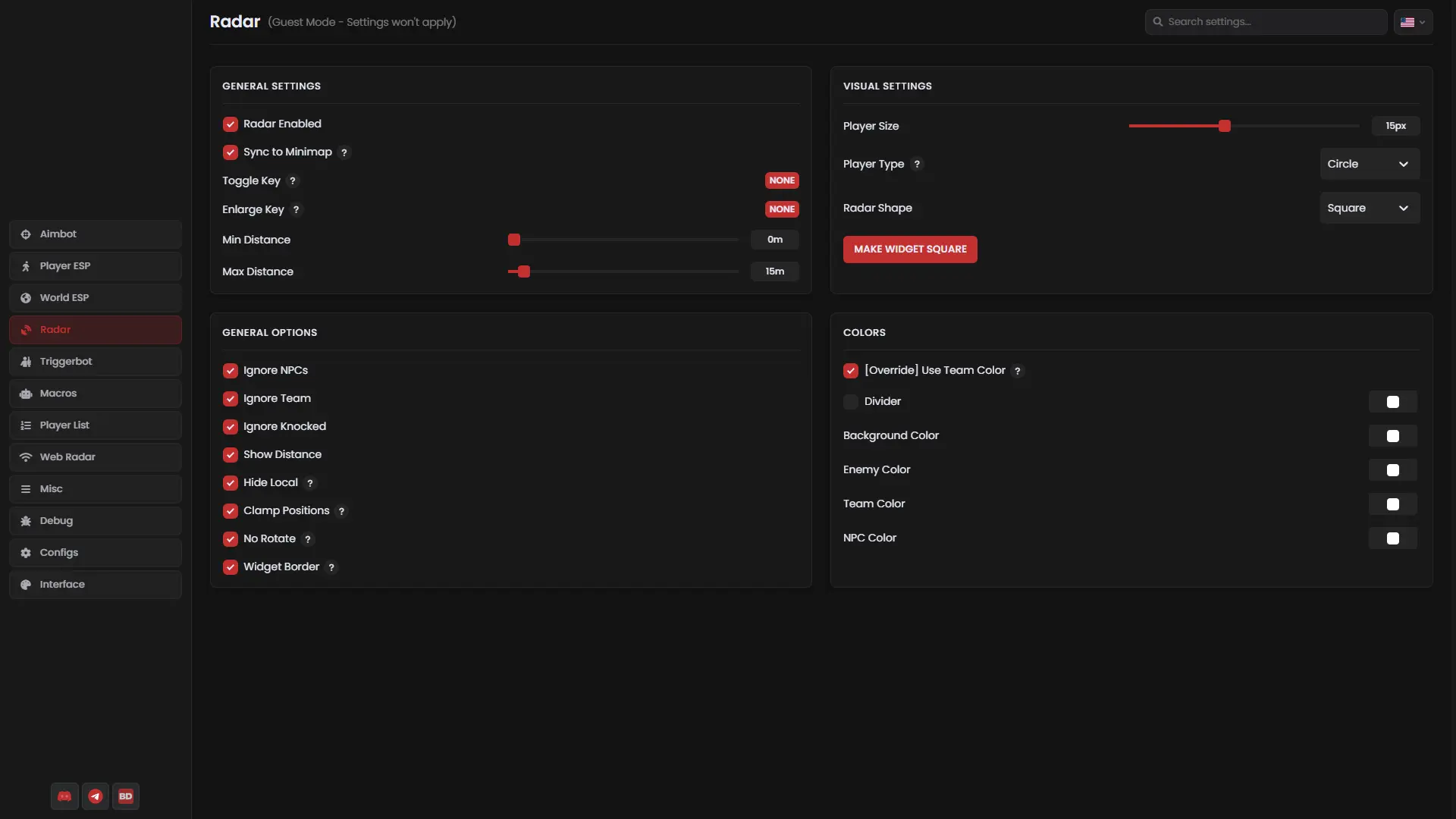Open the Background Color swatch
Screen dimensions: 1456x819
click(1393, 436)
